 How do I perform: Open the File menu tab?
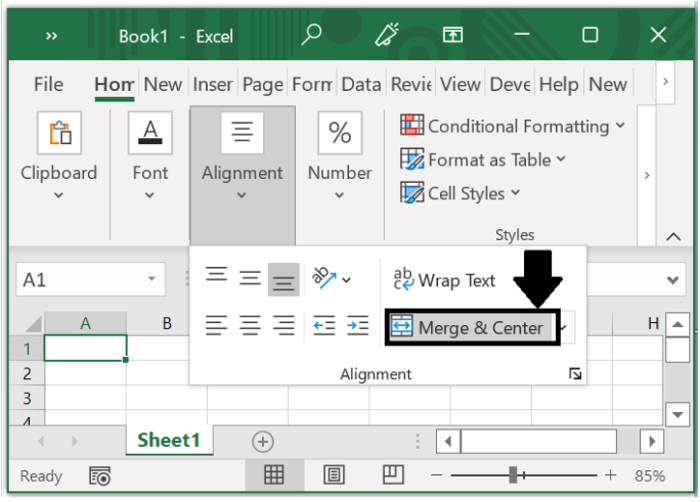click(x=48, y=85)
